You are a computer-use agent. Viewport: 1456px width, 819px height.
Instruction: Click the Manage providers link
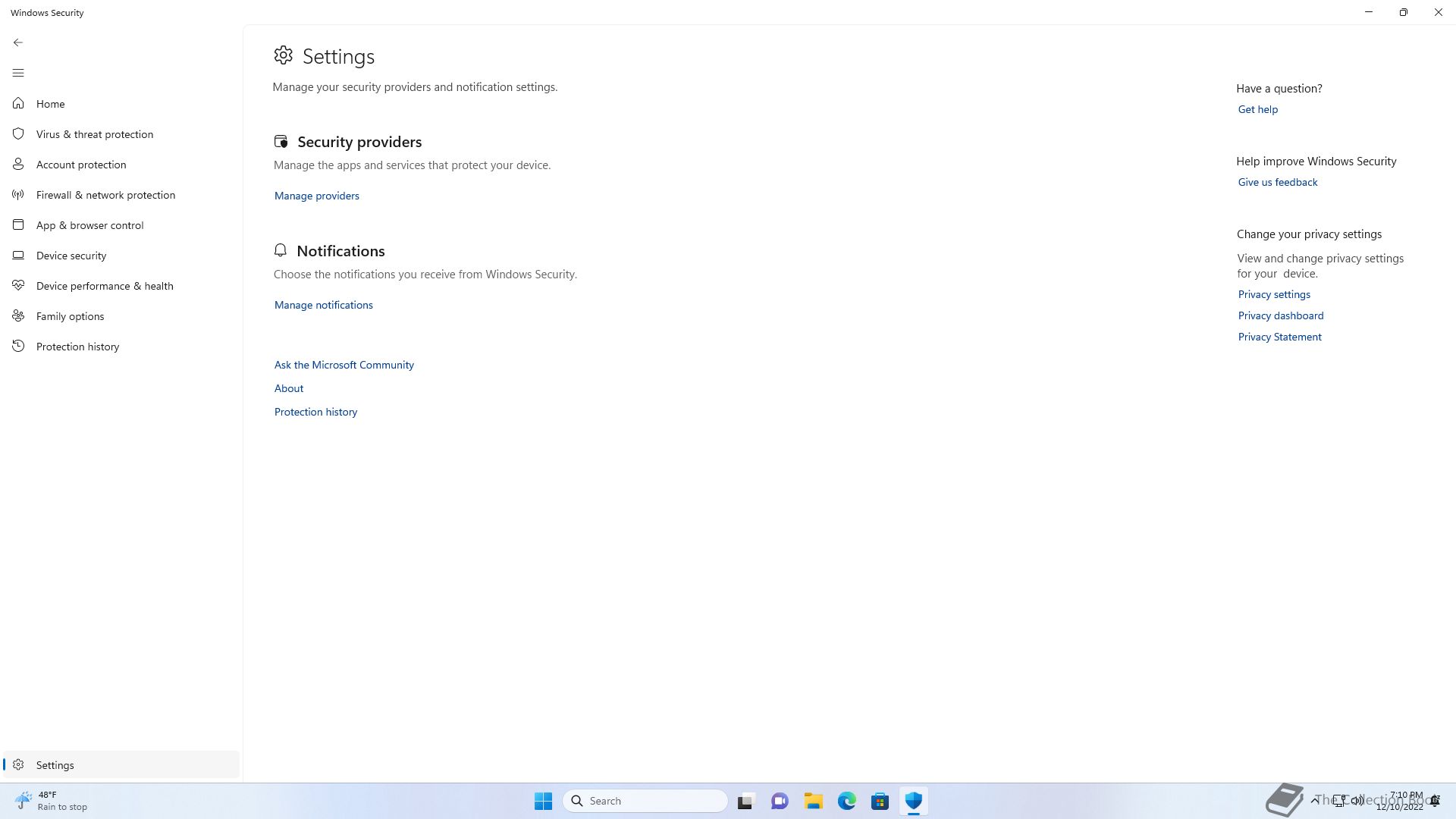pyautogui.click(x=316, y=196)
